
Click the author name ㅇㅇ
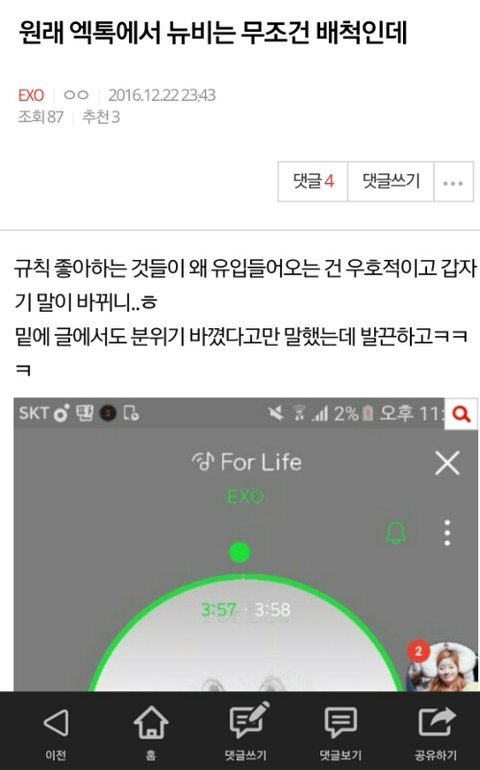coord(76,95)
